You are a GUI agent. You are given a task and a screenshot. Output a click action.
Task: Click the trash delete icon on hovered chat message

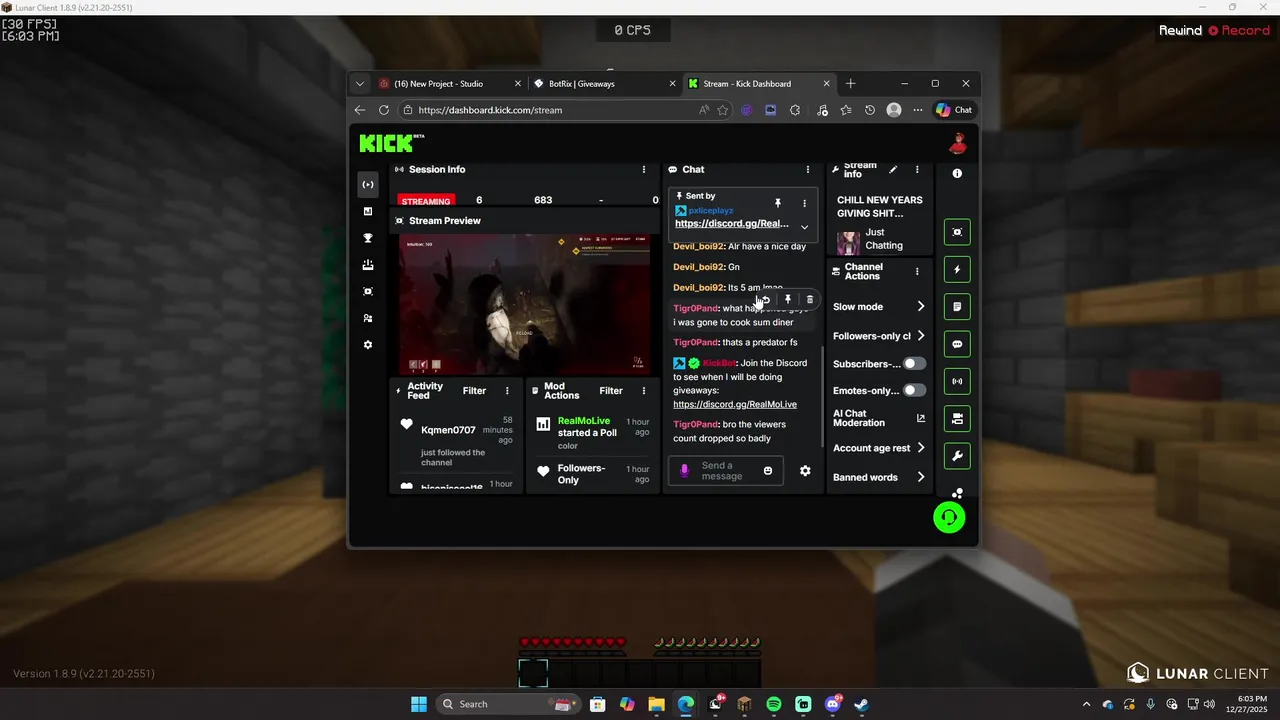pyautogui.click(x=810, y=299)
